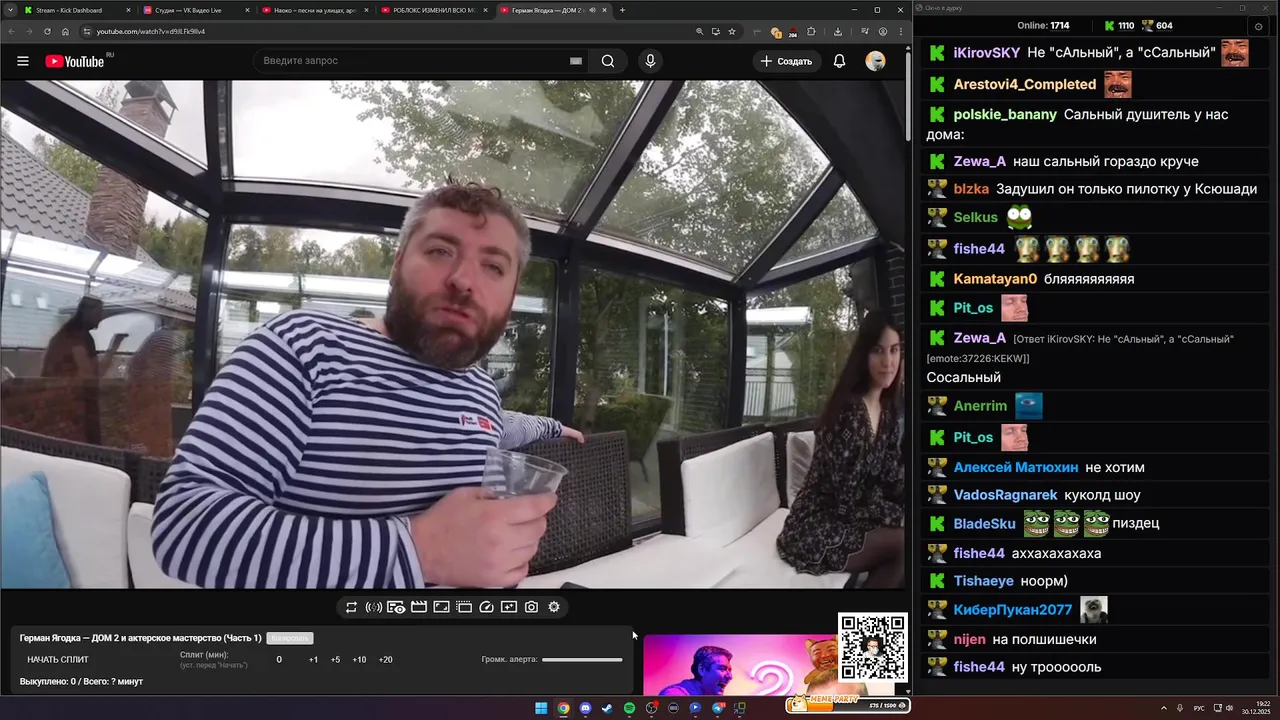Click username Алексей Матюхин in chat
The height and width of the screenshot is (720, 1280).
(1015, 467)
